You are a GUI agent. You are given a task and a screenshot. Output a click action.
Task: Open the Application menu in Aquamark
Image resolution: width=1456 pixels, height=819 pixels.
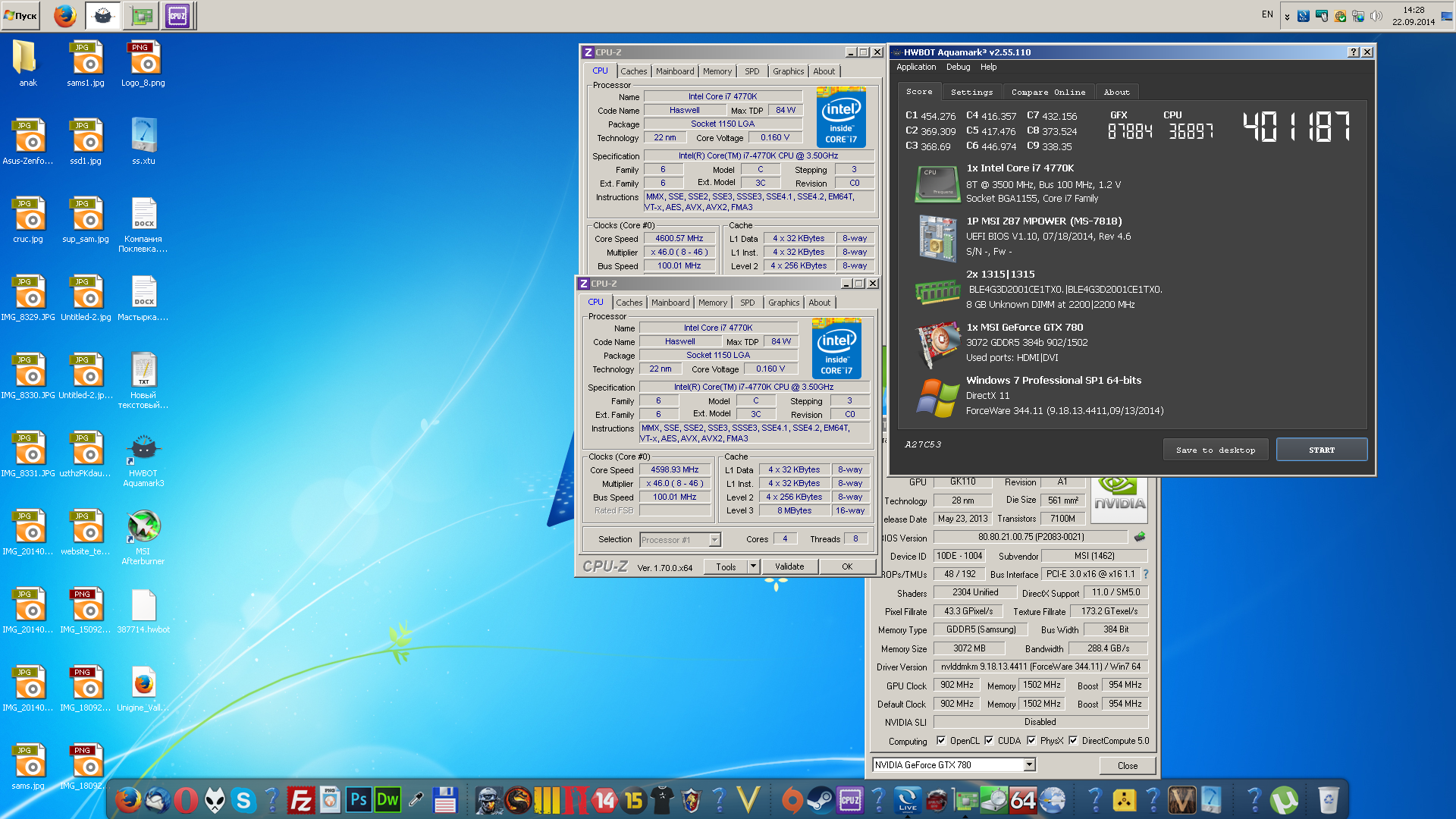coord(916,67)
